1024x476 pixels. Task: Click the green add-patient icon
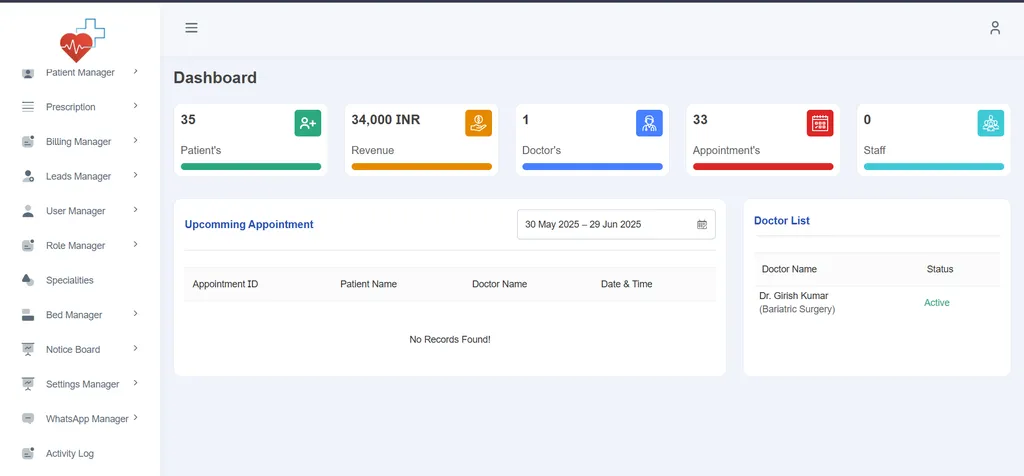308,123
